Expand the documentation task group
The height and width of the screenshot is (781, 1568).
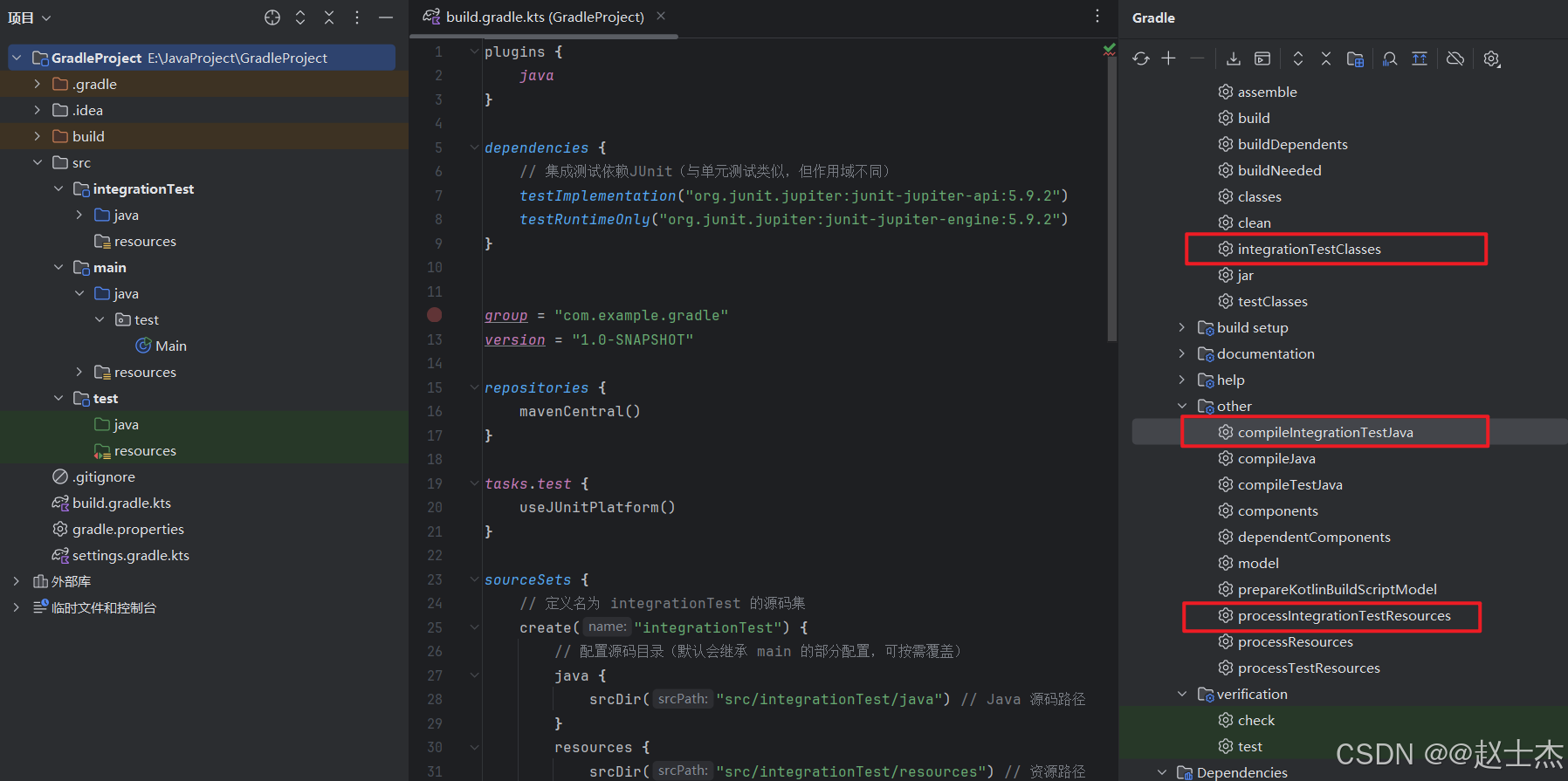[x=1182, y=353]
